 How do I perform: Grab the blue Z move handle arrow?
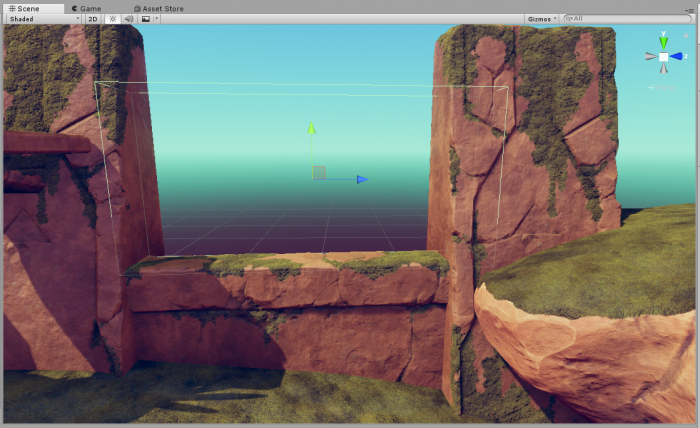coord(362,180)
